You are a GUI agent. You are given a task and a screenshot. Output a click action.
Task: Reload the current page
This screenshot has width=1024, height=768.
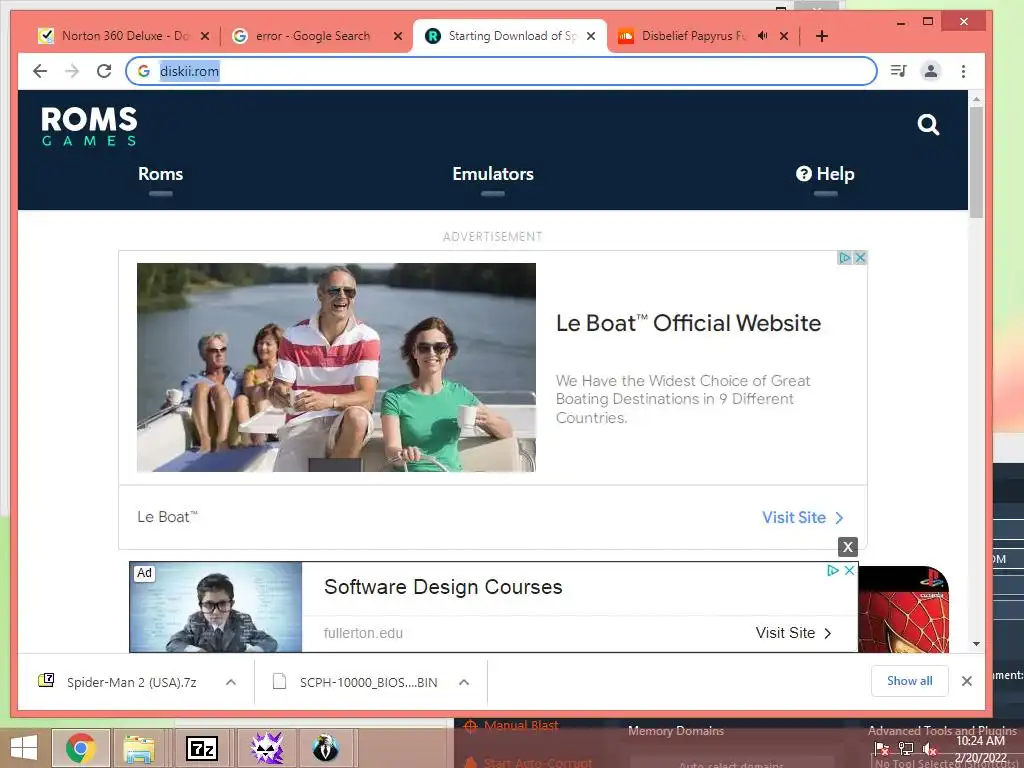point(104,71)
